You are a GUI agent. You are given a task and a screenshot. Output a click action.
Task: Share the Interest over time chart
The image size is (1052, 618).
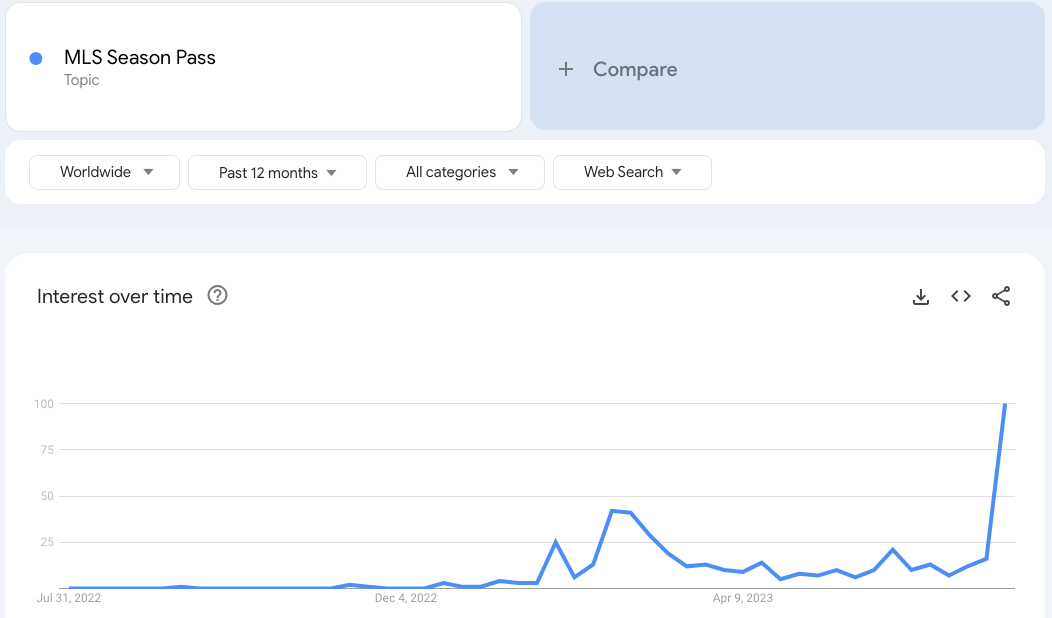(x=1001, y=296)
